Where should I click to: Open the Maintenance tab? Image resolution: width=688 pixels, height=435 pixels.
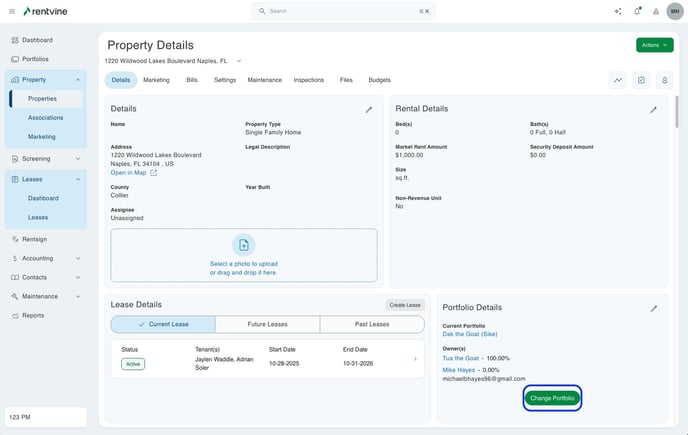coord(264,80)
